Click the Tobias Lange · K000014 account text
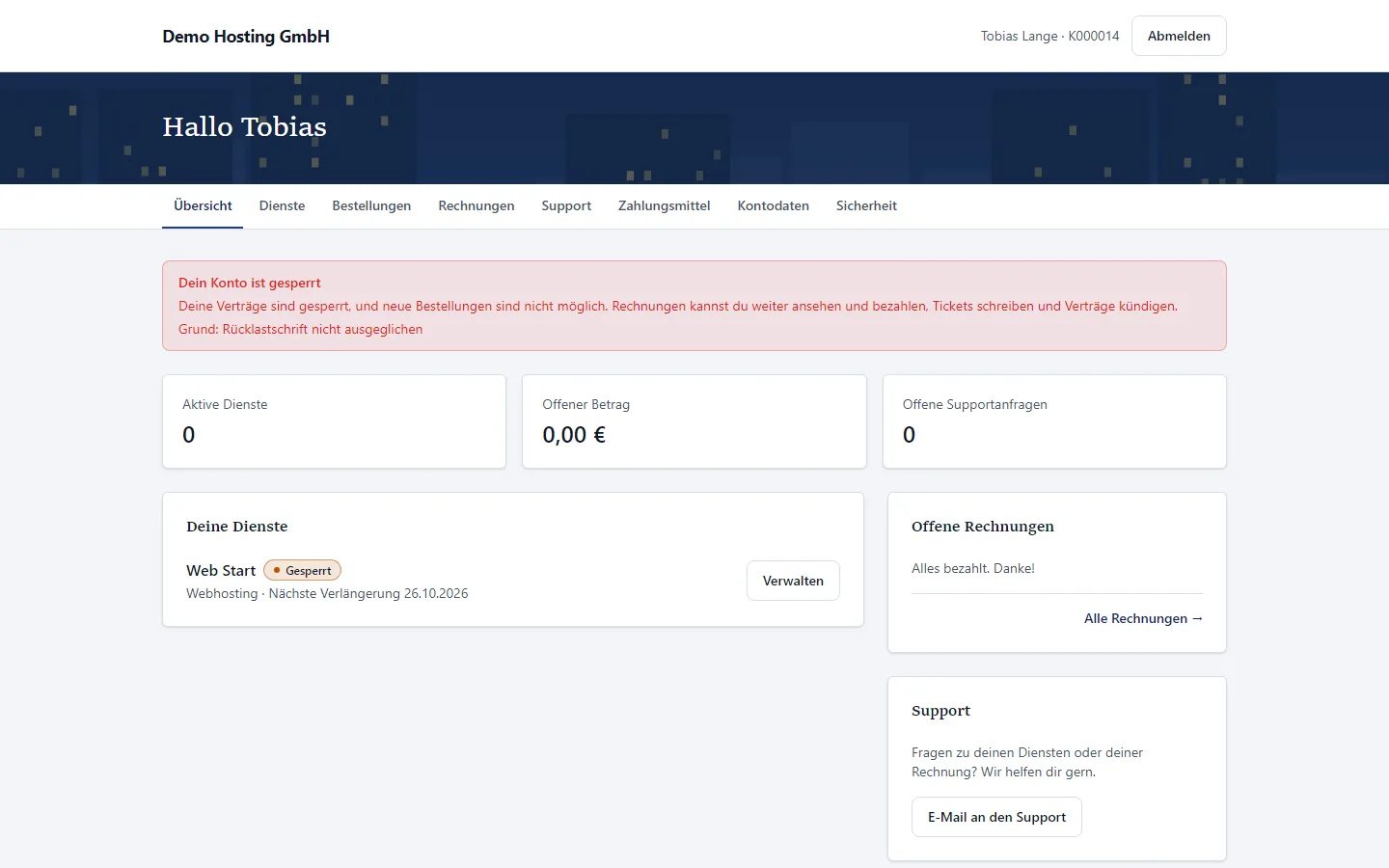 pos(1049,36)
